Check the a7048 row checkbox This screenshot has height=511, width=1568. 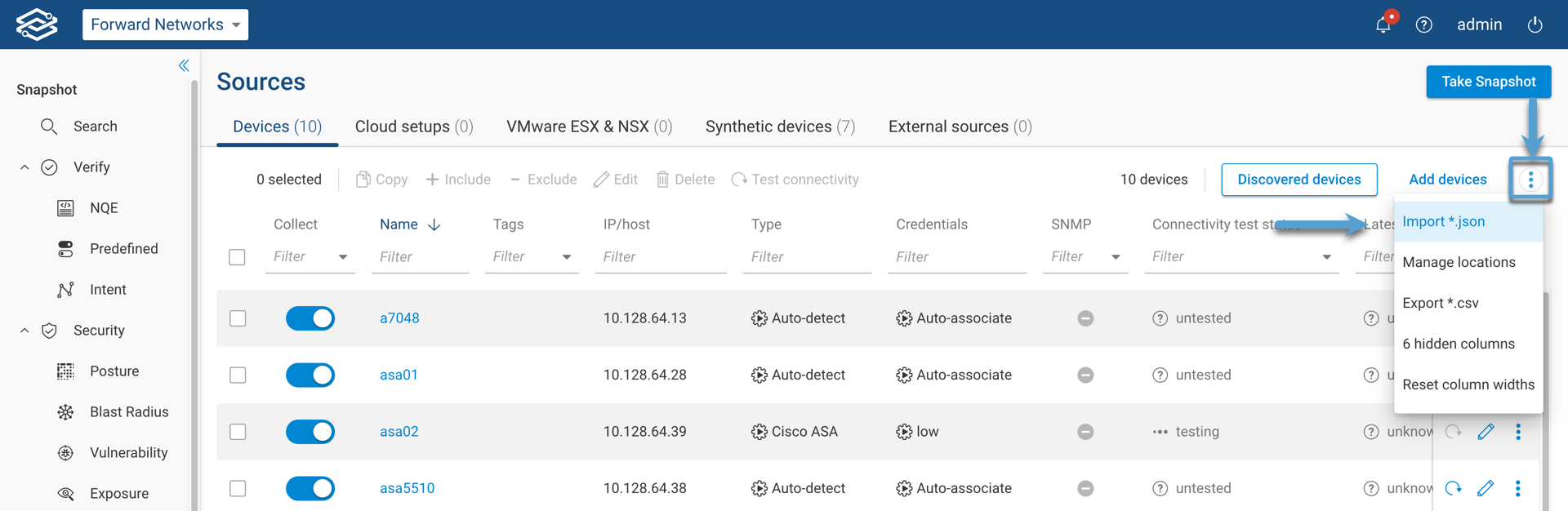pos(238,318)
